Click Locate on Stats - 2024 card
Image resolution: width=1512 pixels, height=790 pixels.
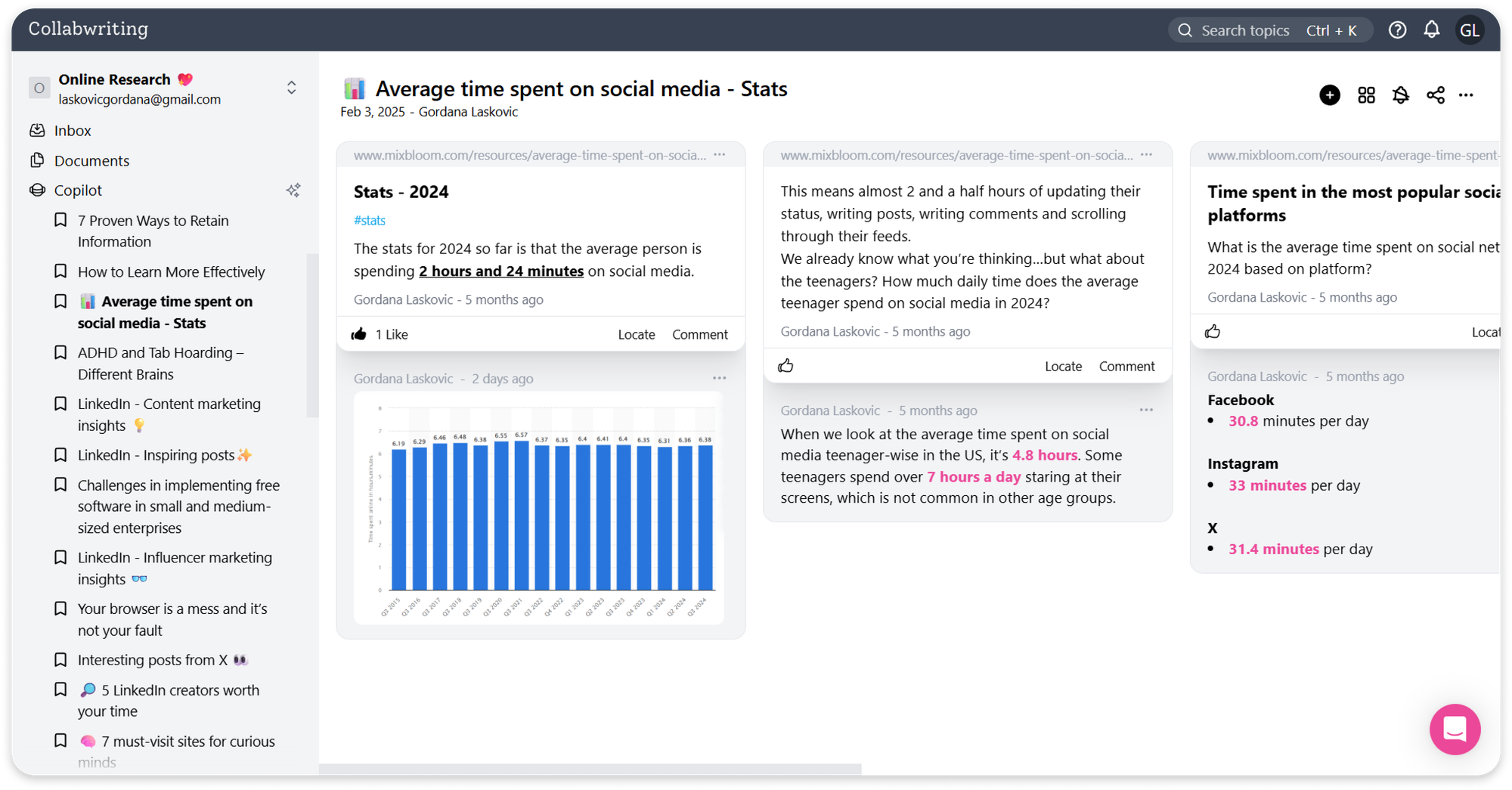(x=636, y=334)
